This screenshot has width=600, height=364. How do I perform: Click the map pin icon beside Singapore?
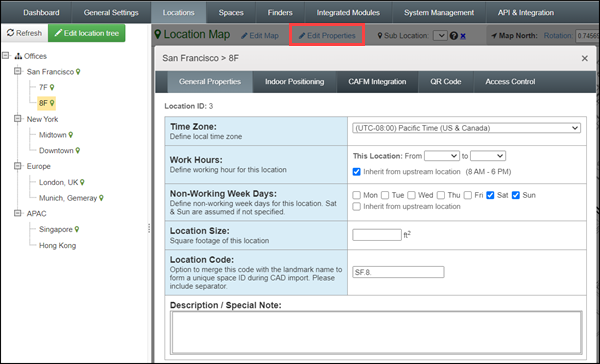77,229
